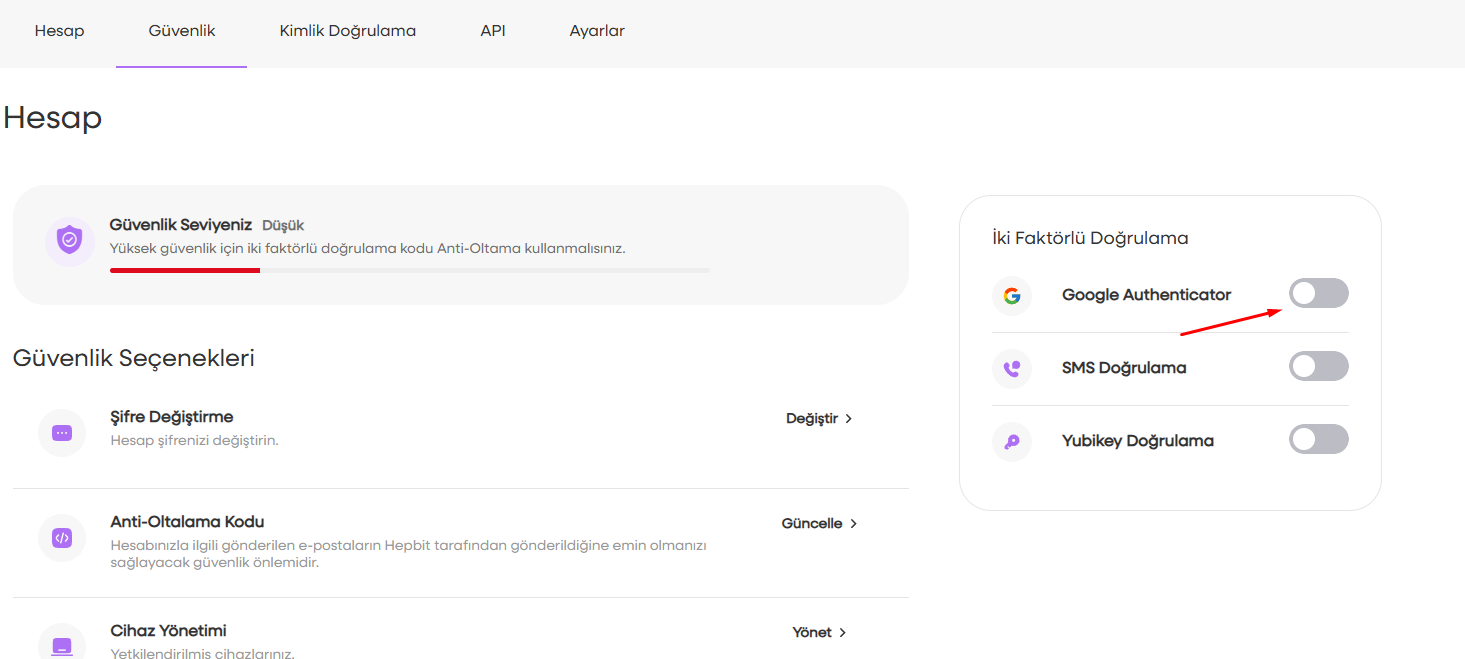
Task: Click the chevron next to Değiştir
Action: pyautogui.click(x=849, y=419)
